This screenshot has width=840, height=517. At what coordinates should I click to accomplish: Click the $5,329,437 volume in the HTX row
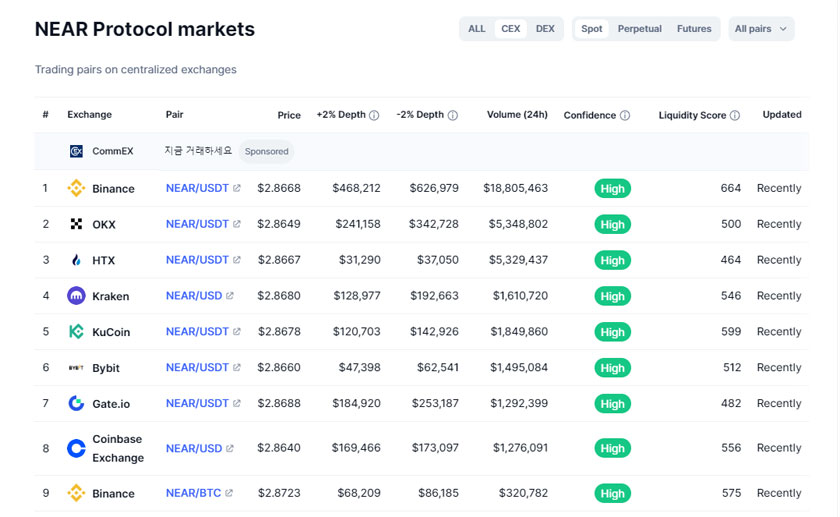[x=518, y=260]
